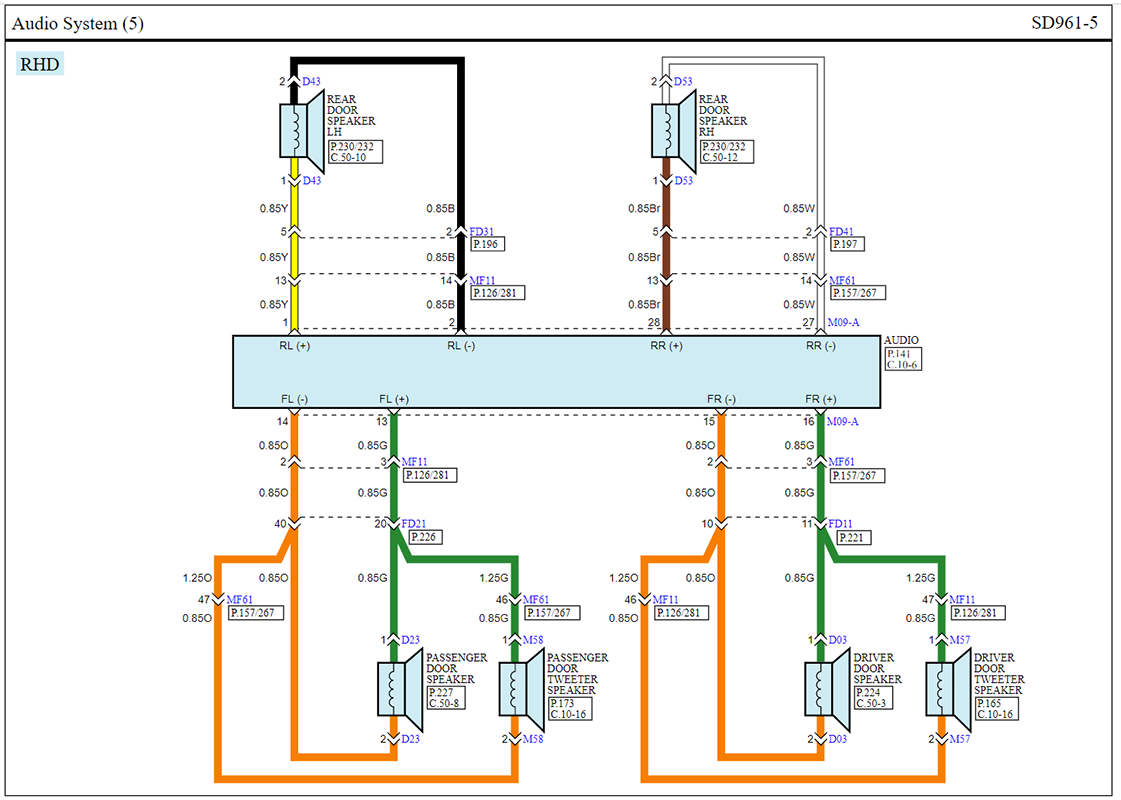Open D03 link at driver speaker pin 1
1121x800 pixels.
[837, 640]
